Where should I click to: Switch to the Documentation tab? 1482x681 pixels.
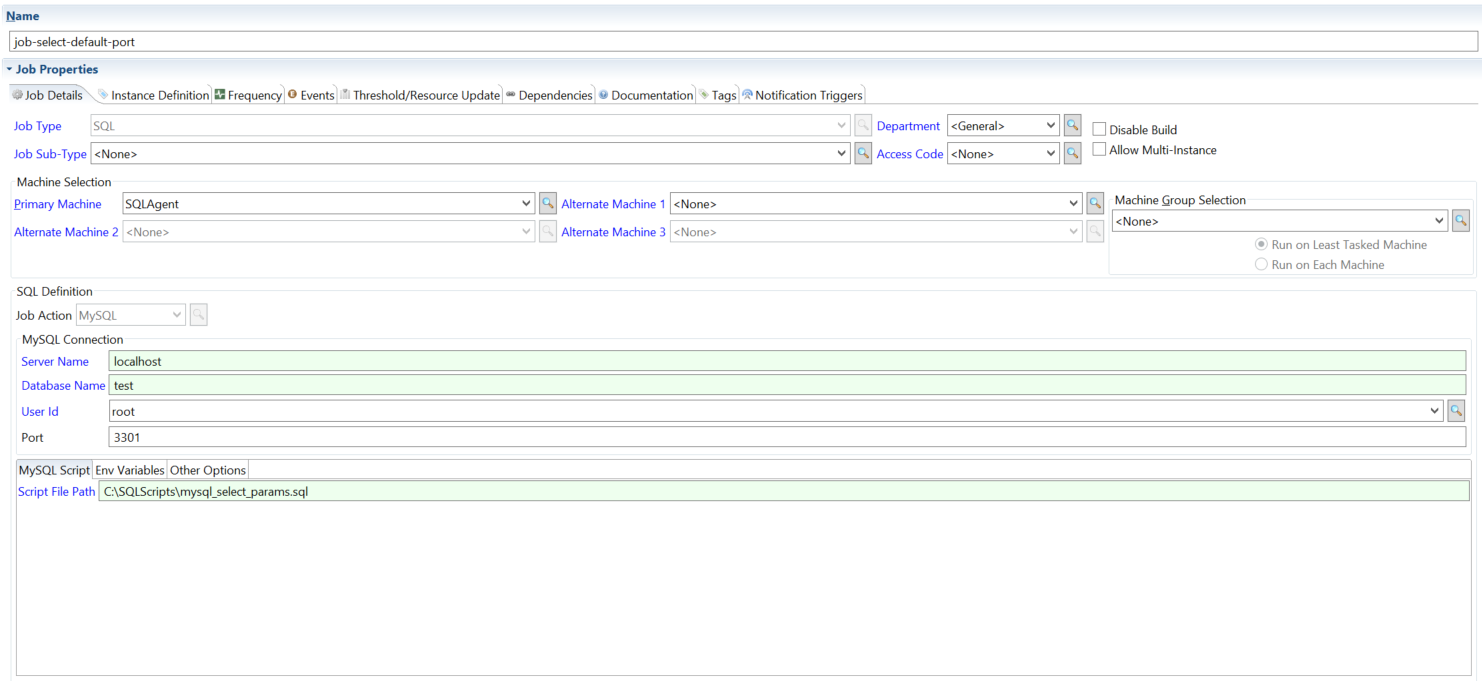645,95
